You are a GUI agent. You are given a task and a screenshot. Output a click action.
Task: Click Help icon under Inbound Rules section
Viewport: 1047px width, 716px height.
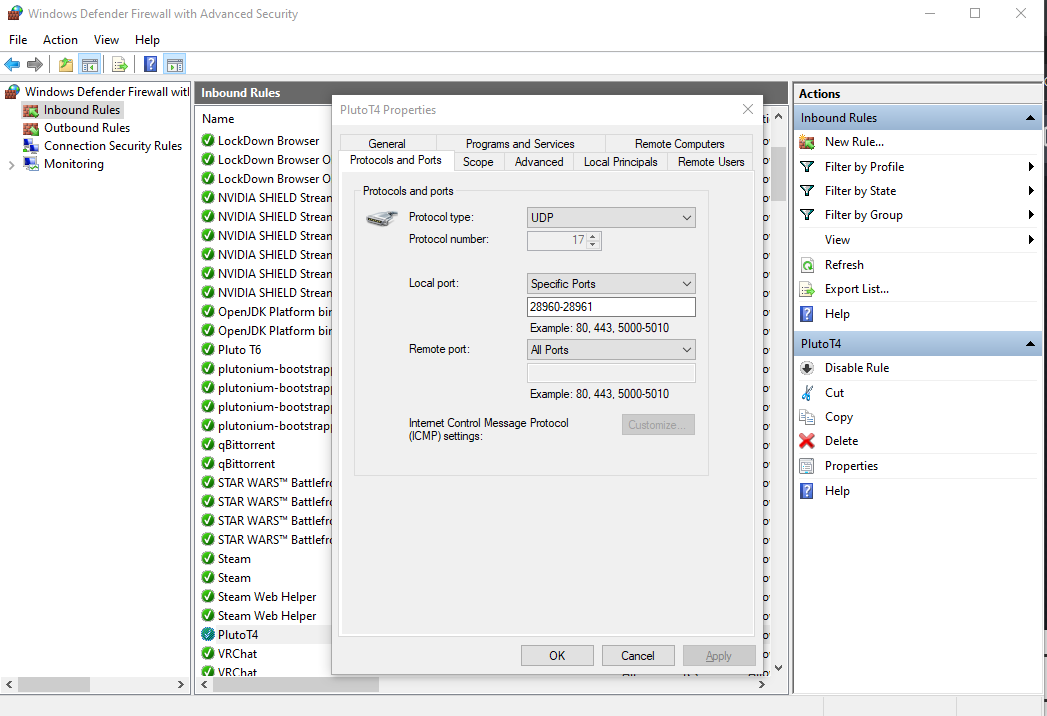pos(807,314)
